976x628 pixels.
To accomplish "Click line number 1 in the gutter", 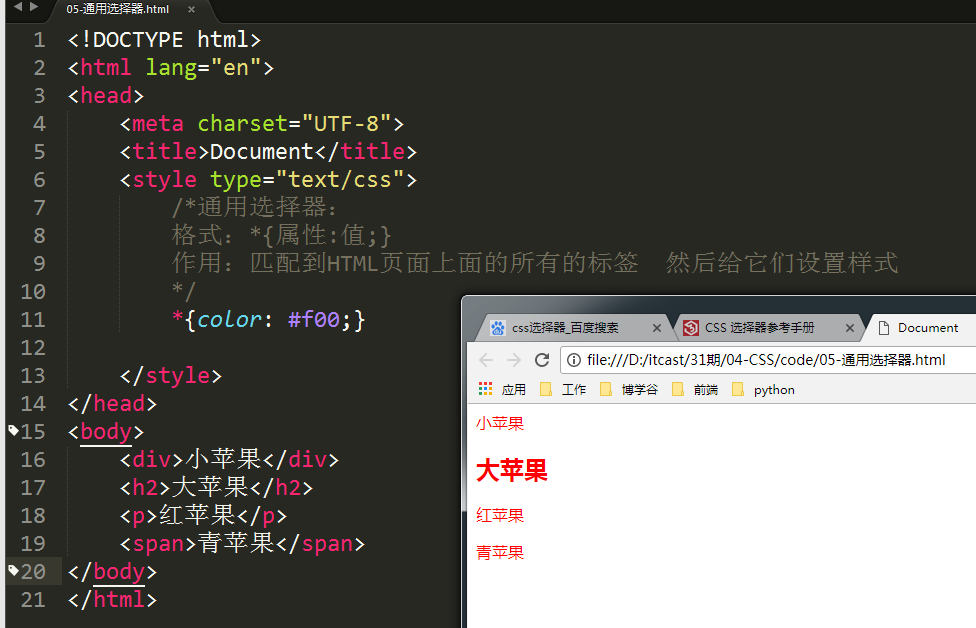I will (x=39, y=40).
